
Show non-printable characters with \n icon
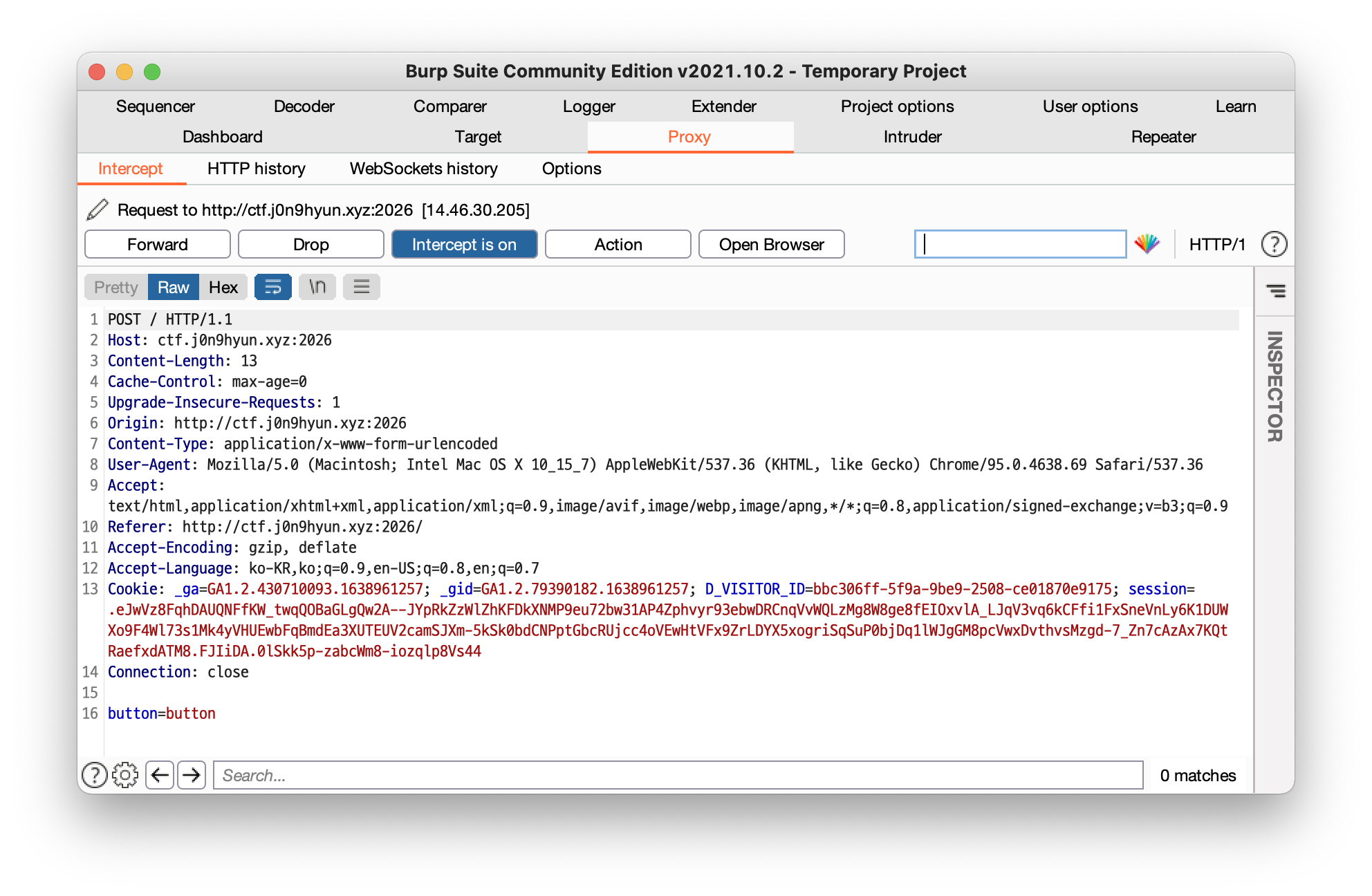[317, 287]
